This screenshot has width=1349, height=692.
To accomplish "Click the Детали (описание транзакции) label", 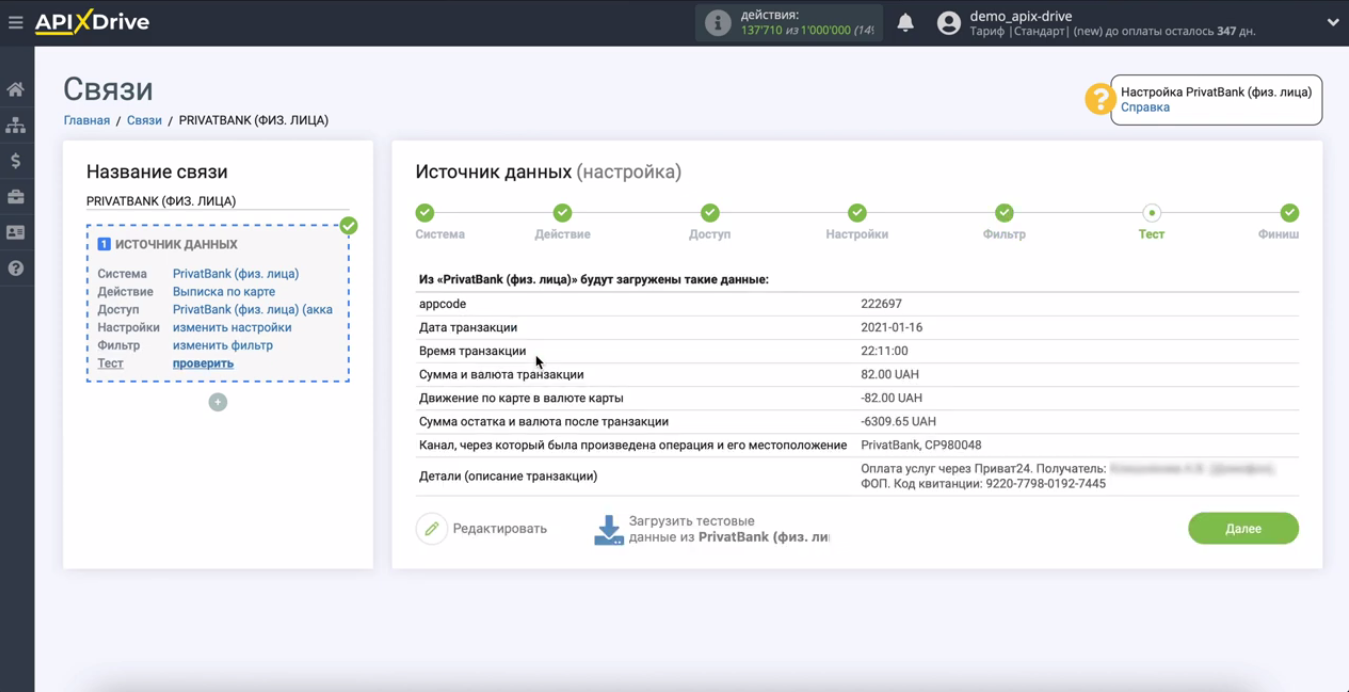I will (x=508, y=476).
